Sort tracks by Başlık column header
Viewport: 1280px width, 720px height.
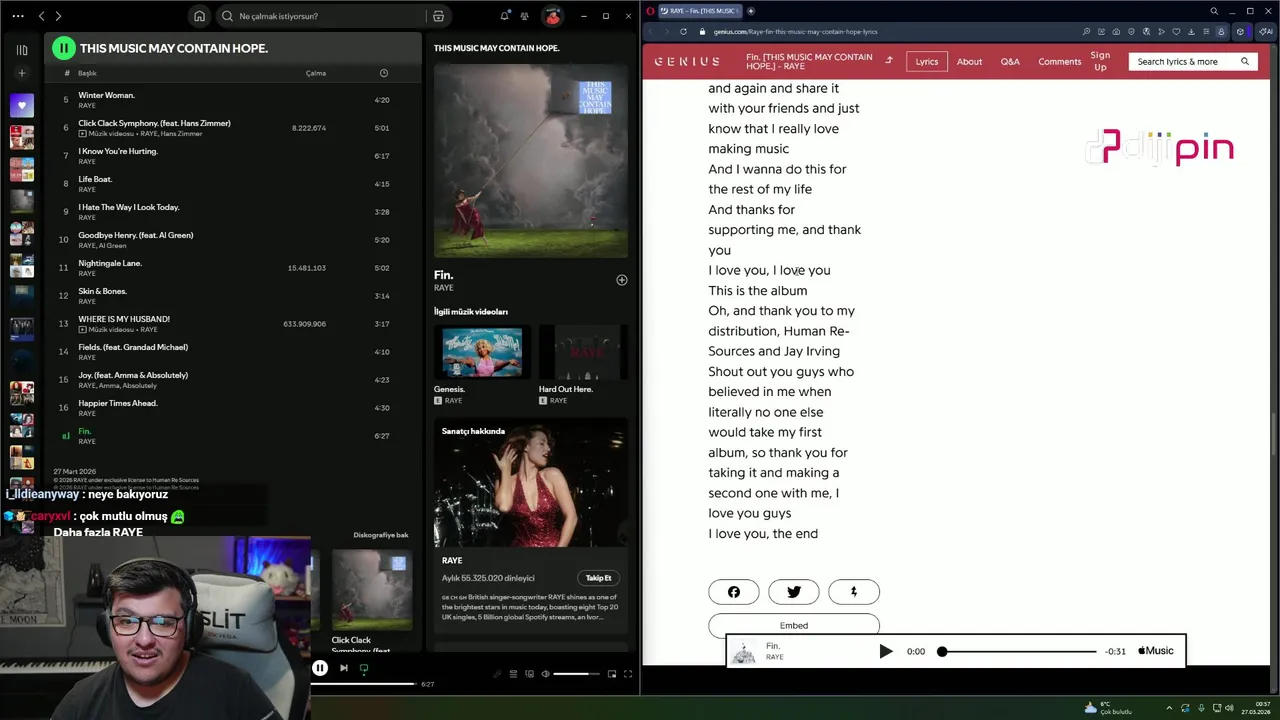pyautogui.click(x=87, y=73)
